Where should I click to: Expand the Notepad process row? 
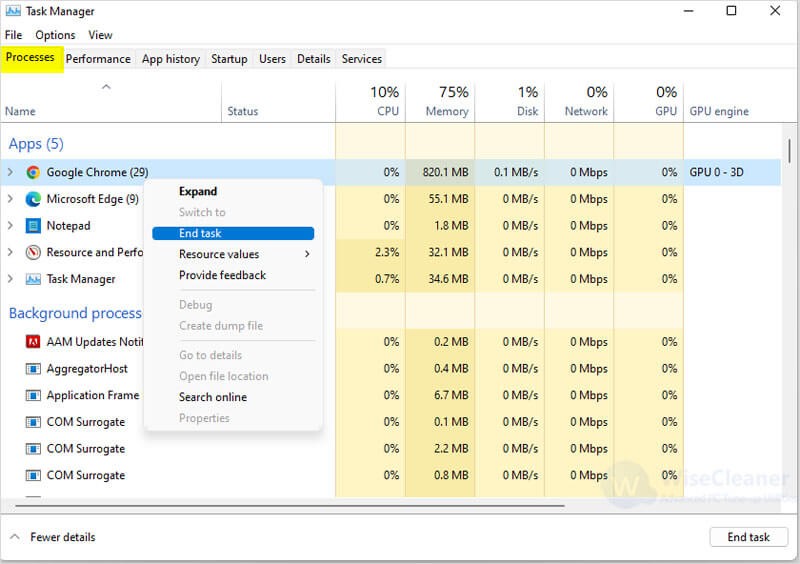click(x=10, y=226)
